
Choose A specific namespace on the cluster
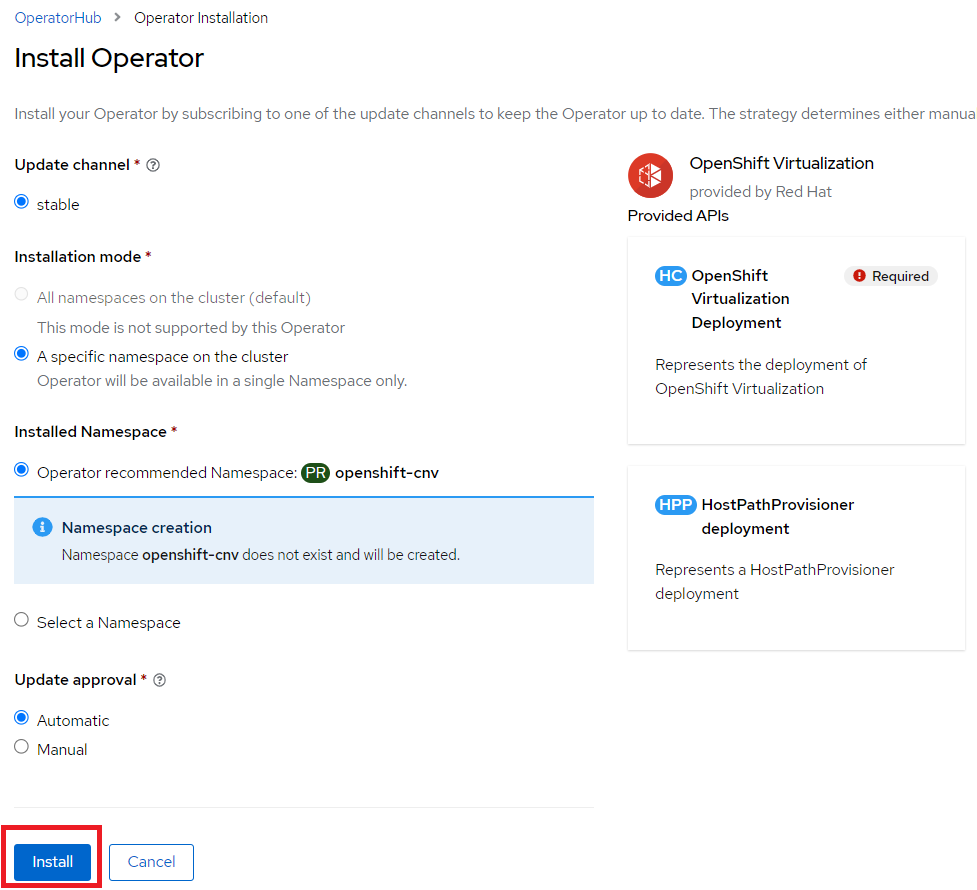click(x=21, y=354)
